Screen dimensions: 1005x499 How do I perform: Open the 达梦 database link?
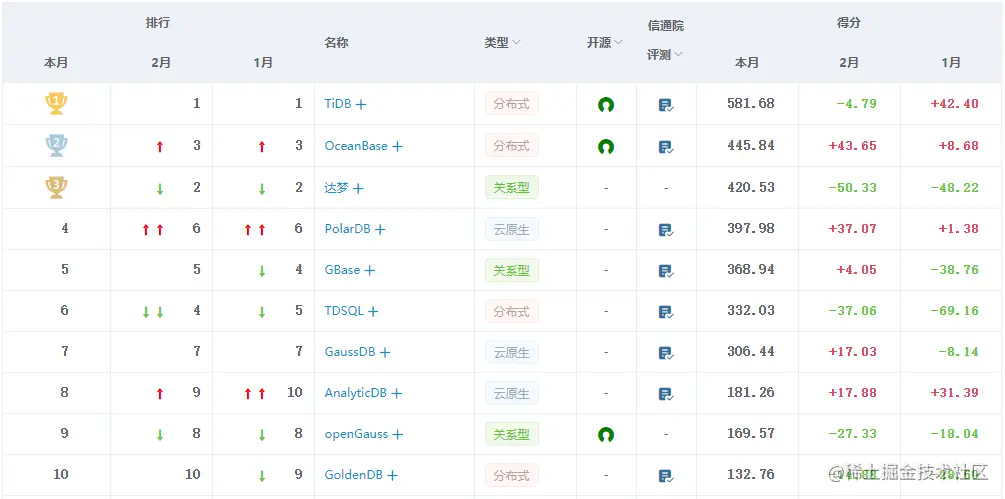click(336, 188)
